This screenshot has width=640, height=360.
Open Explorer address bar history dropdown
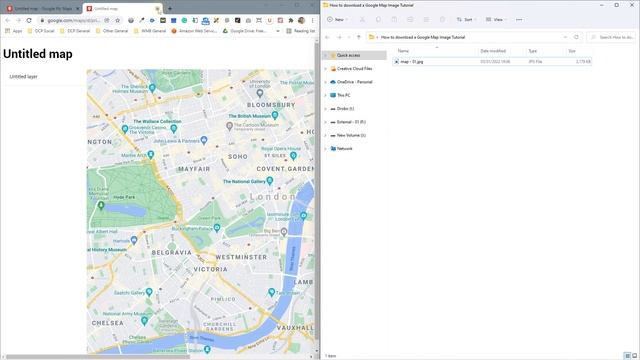point(565,37)
